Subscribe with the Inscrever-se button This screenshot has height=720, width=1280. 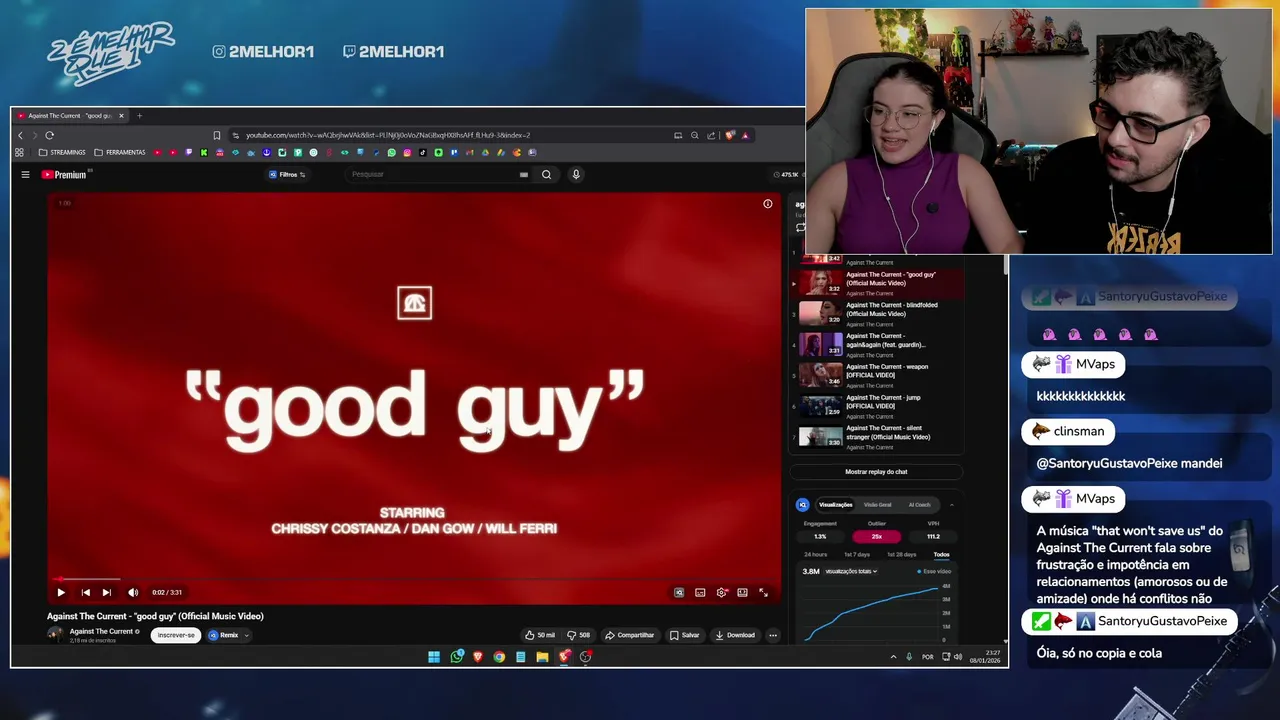point(176,635)
